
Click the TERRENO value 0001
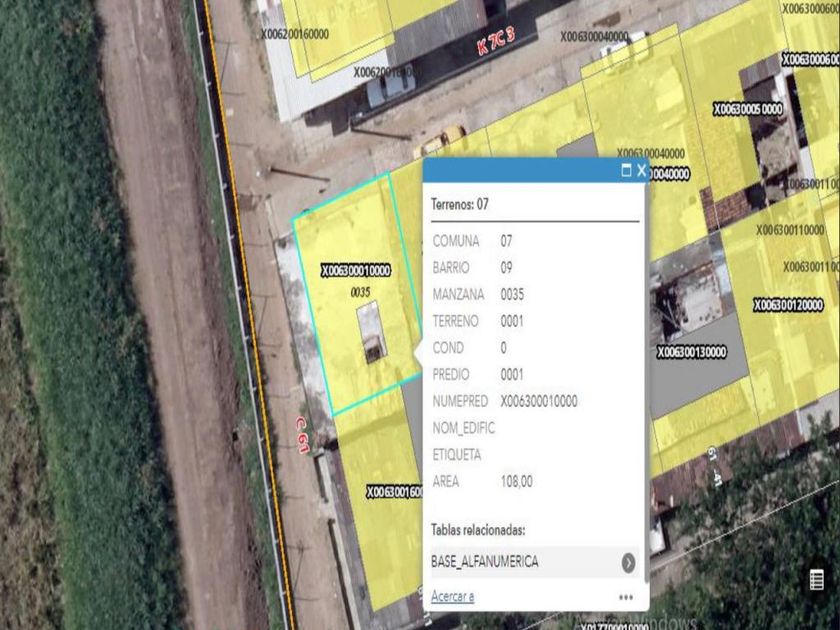(512, 321)
